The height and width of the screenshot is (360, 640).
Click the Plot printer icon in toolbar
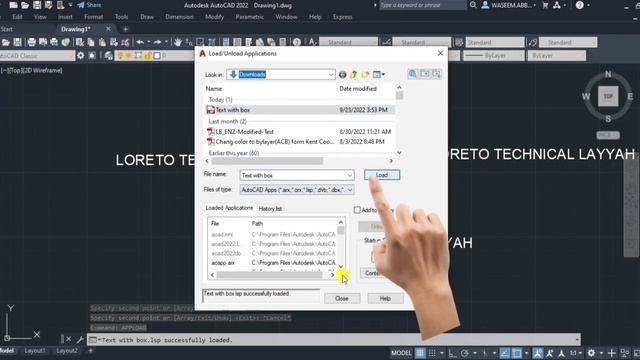[31, 42]
